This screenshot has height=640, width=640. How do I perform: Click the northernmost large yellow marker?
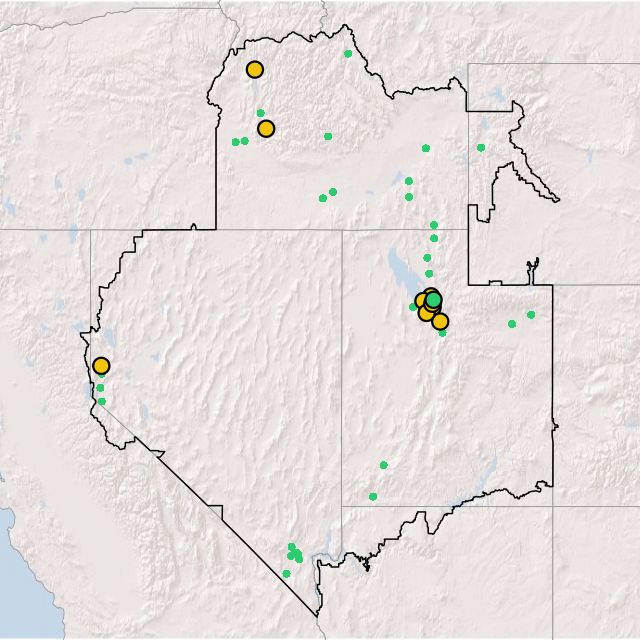[254, 69]
